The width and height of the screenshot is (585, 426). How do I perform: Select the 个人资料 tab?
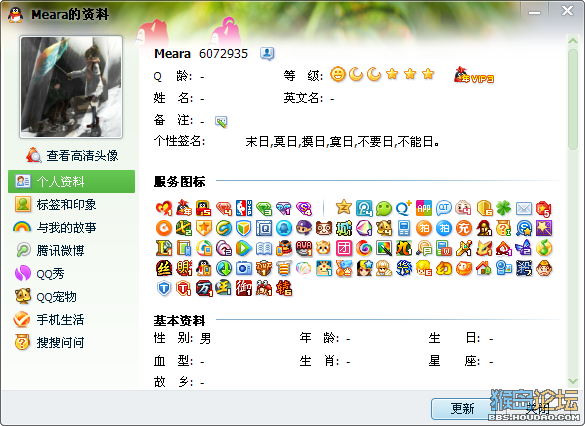pos(71,181)
